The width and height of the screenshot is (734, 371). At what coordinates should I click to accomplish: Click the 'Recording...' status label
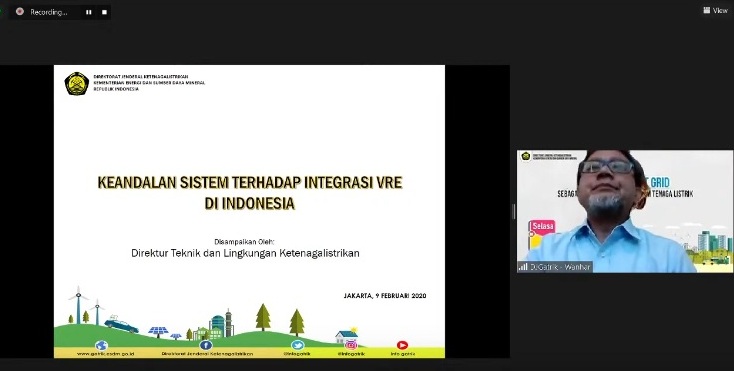[49, 13]
